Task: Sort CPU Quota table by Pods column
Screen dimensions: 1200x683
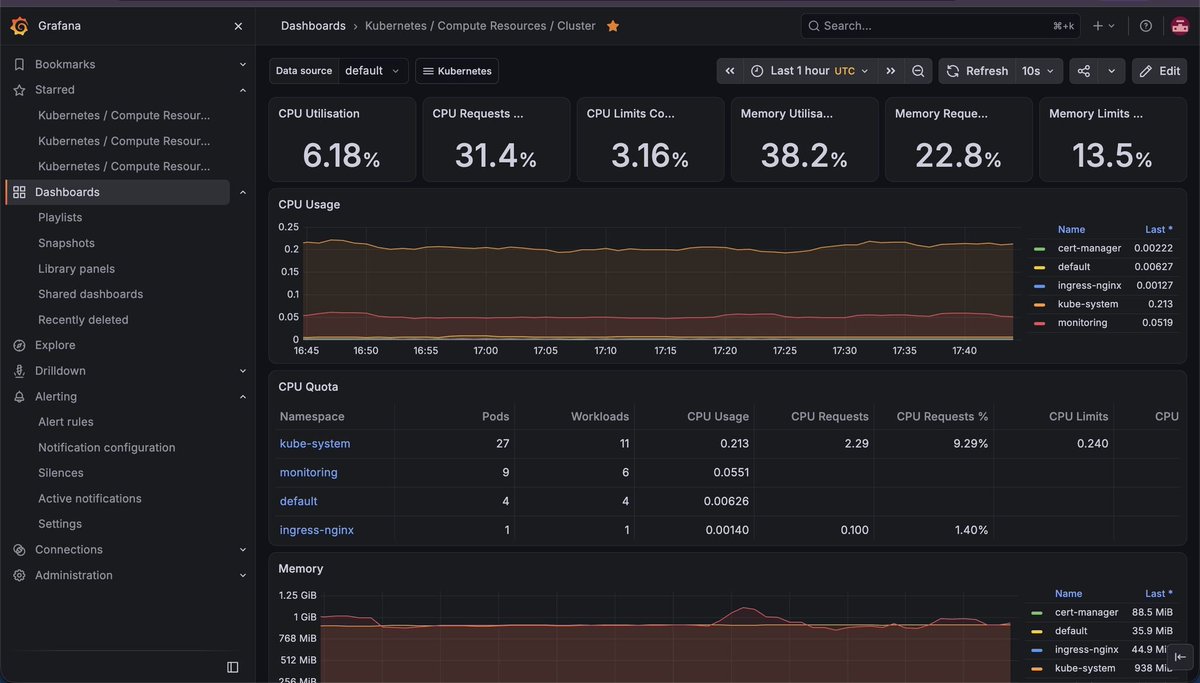Action: coord(495,416)
